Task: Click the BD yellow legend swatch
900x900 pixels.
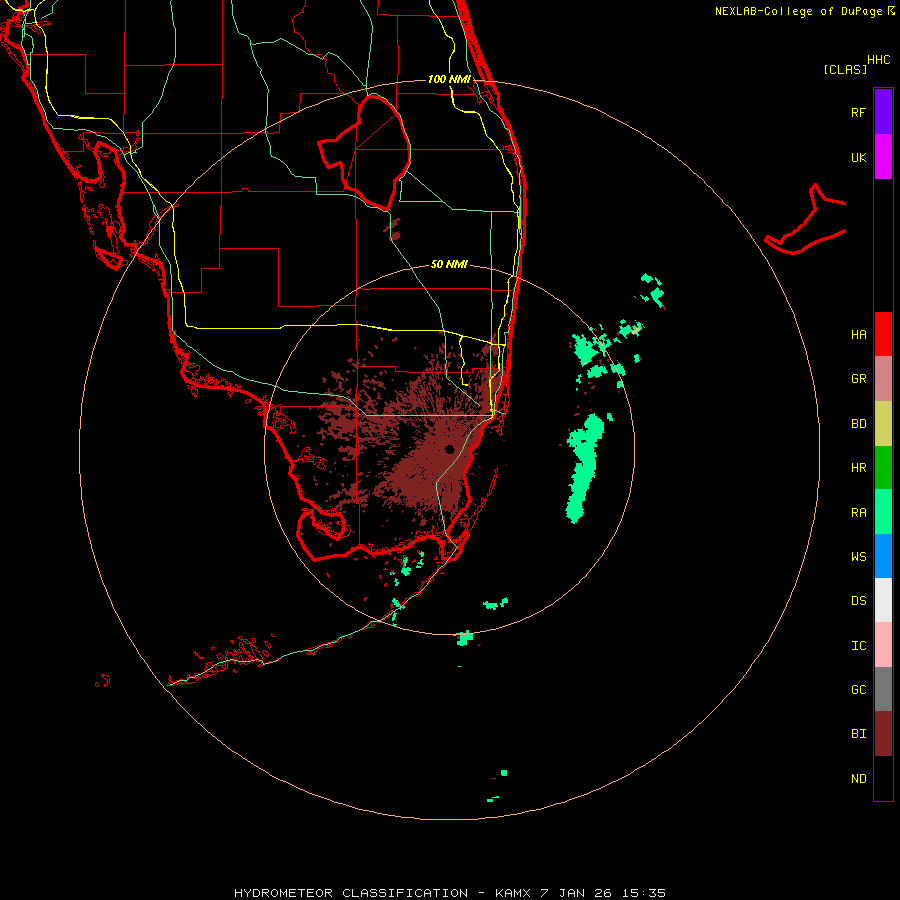Action: click(x=883, y=424)
